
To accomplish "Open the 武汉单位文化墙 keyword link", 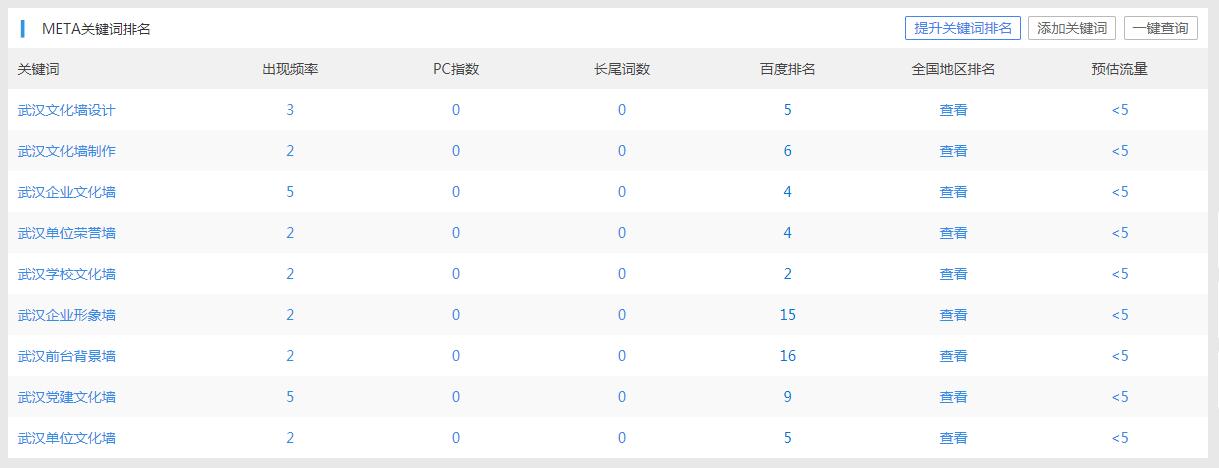I will (x=67, y=438).
